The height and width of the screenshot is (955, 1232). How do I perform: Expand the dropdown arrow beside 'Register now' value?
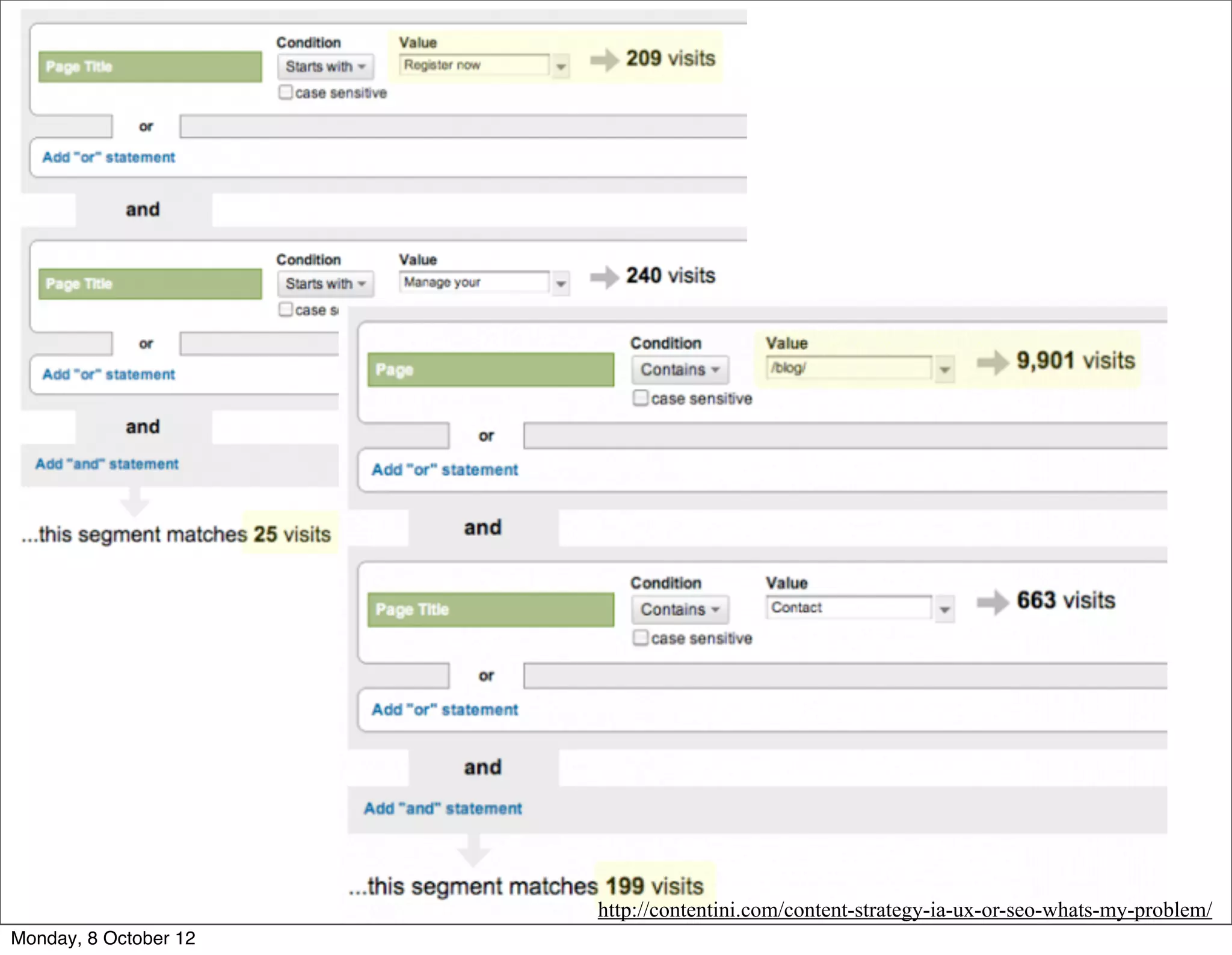[x=561, y=66]
